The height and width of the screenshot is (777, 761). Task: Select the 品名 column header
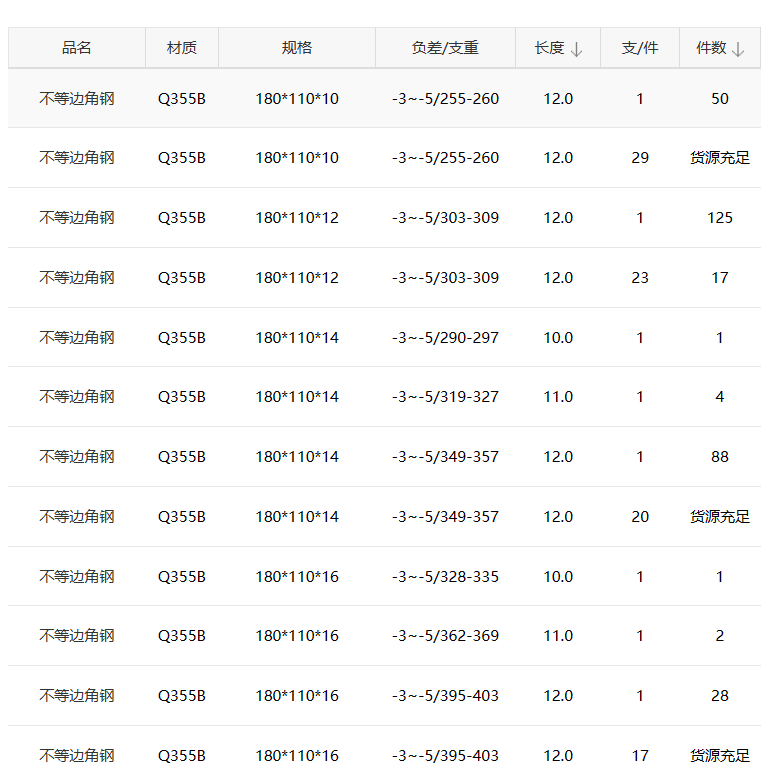[77, 48]
